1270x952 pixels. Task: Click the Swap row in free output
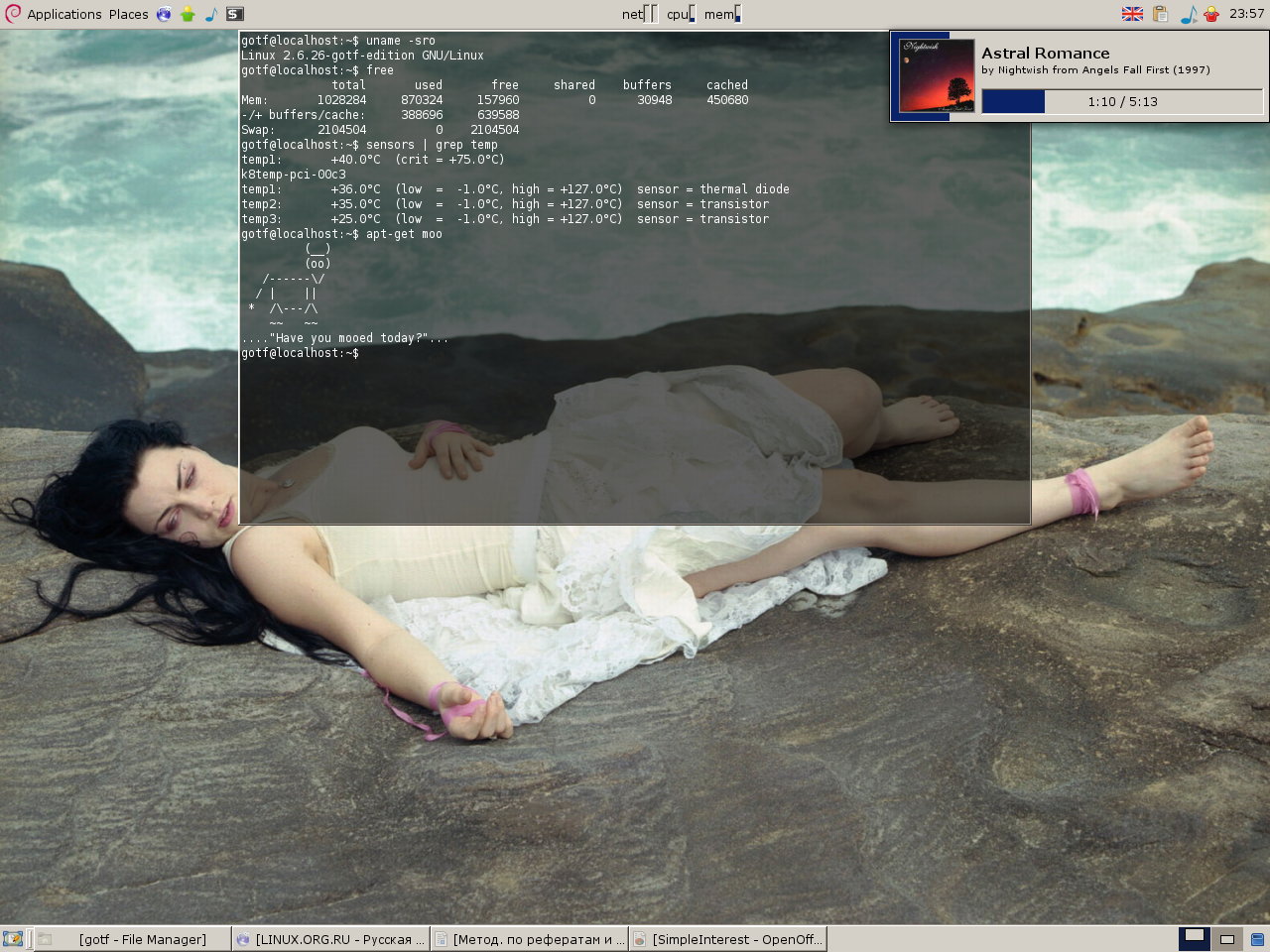click(x=380, y=130)
